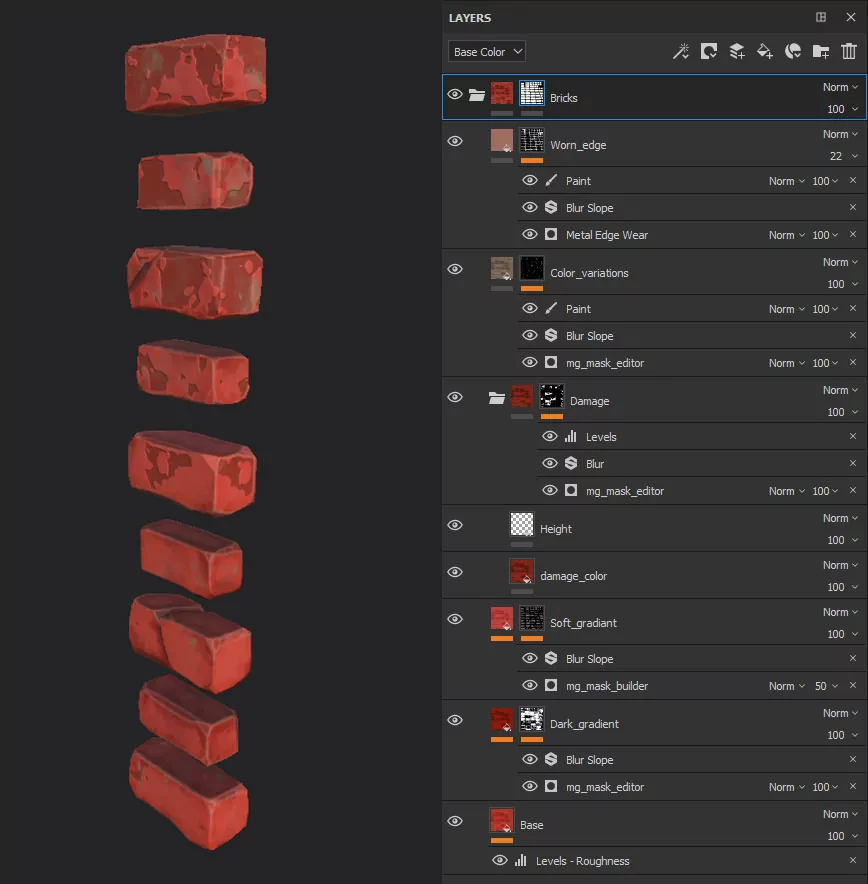This screenshot has width=868, height=884.
Task: Open the Base Color channel dropdown
Action: pyautogui.click(x=487, y=51)
